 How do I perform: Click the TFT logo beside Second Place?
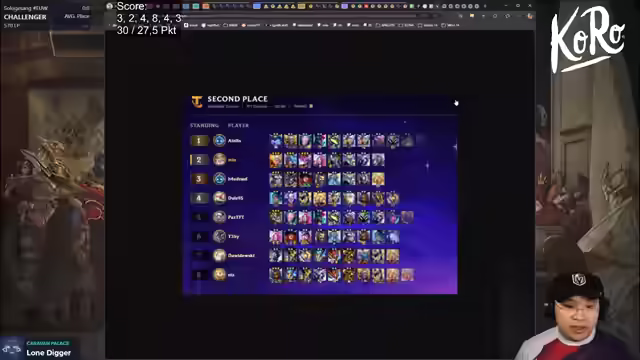tap(197, 102)
